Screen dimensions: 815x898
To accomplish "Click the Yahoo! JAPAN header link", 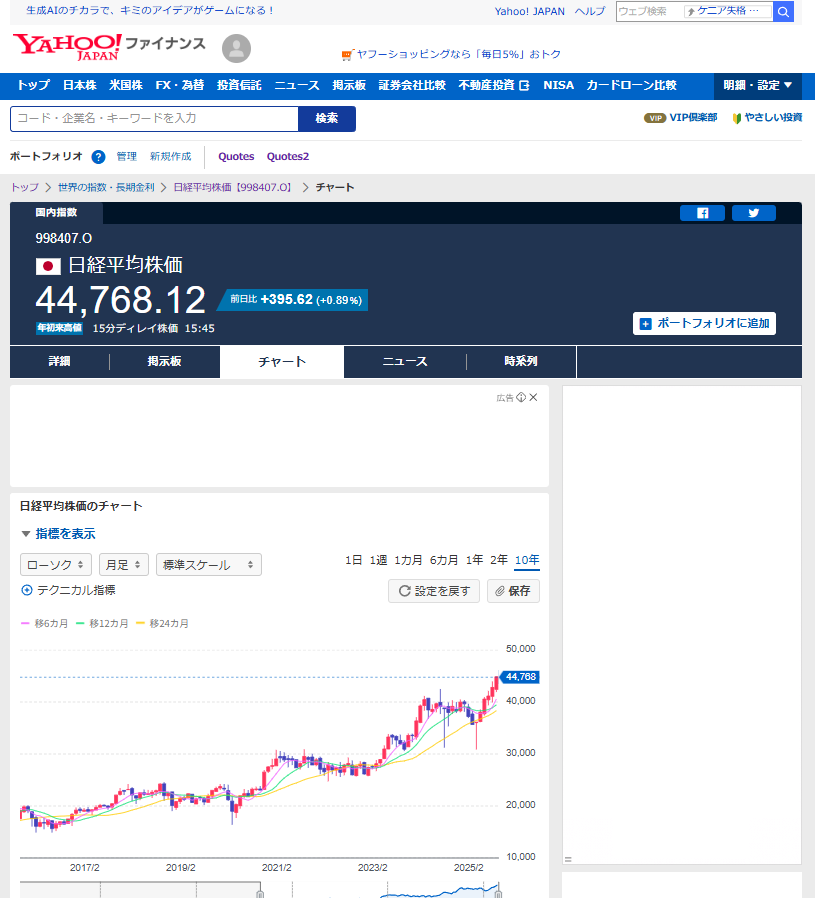I will point(530,11).
